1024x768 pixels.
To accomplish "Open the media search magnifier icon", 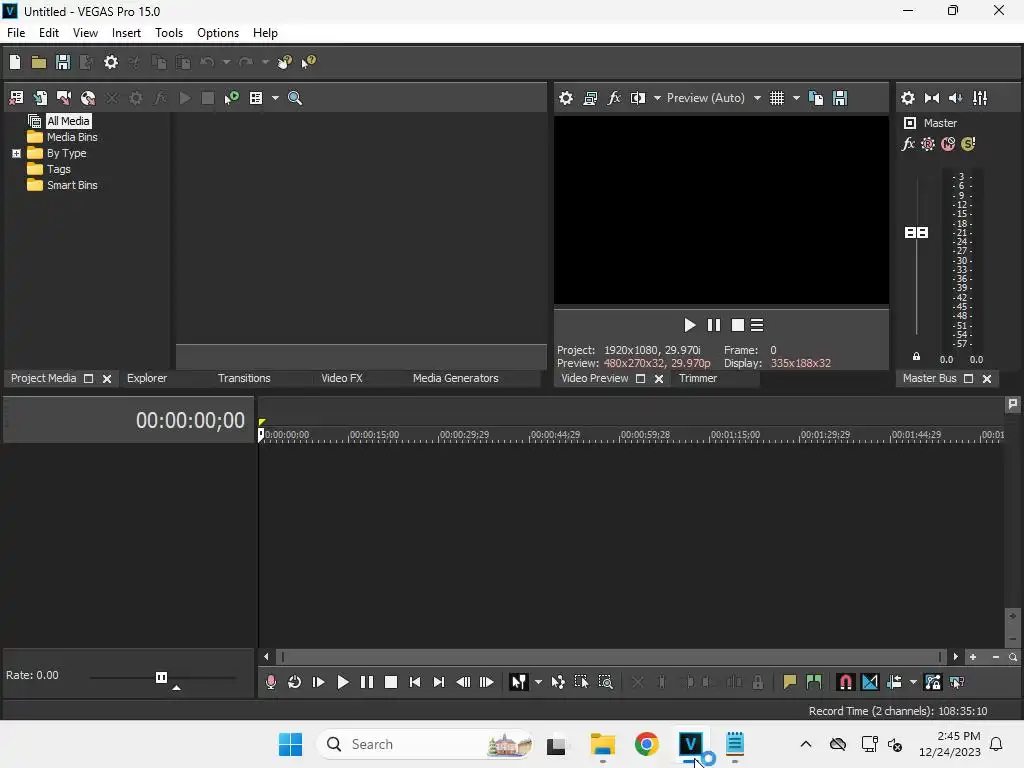I will pyautogui.click(x=295, y=98).
